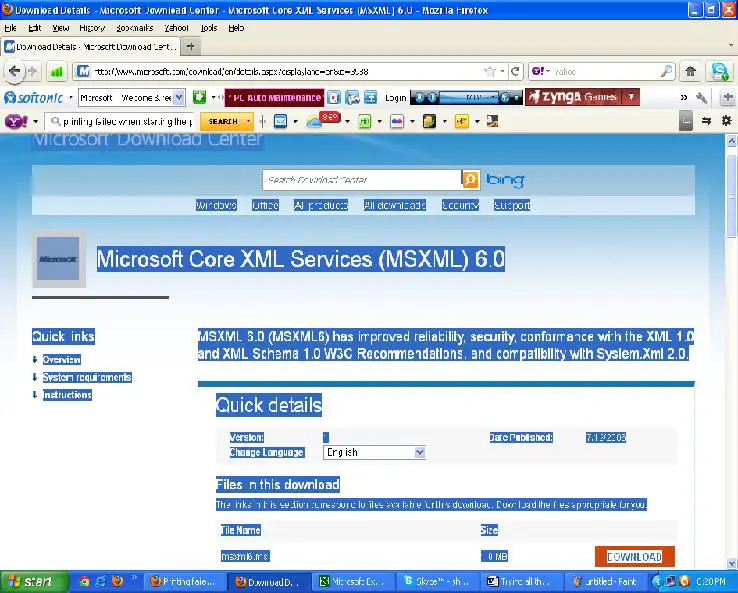Screen dimensions: 738x593
Task: Open the Office navigation link
Action: [265, 205]
